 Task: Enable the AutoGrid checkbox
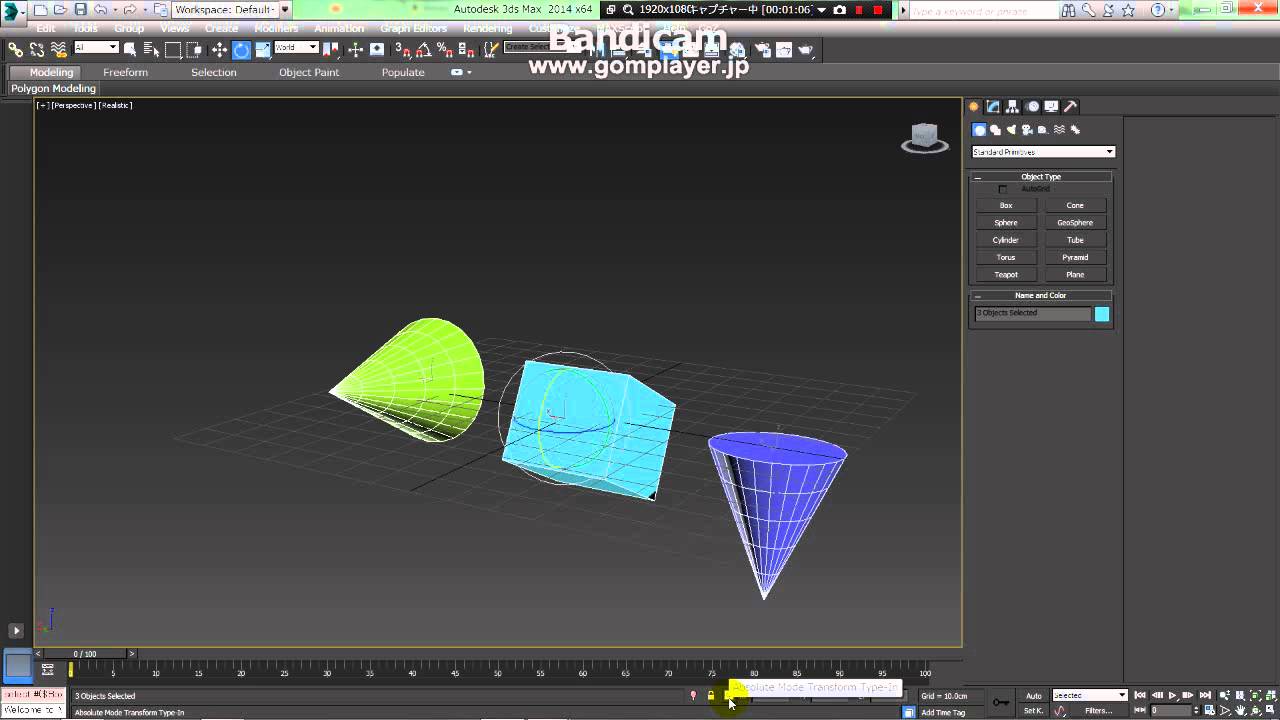tap(1003, 189)
